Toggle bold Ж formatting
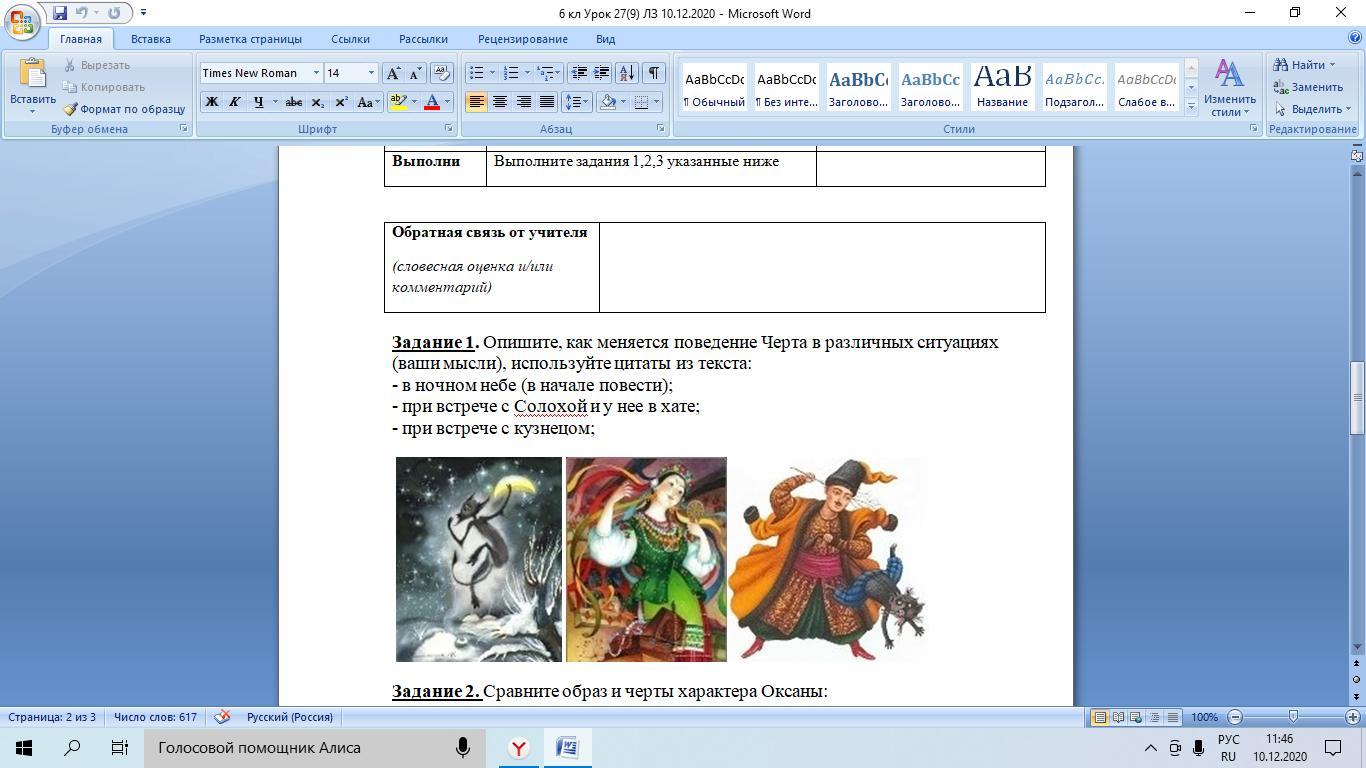Viewport: 1366px width, 768px height. pos(211,102)
